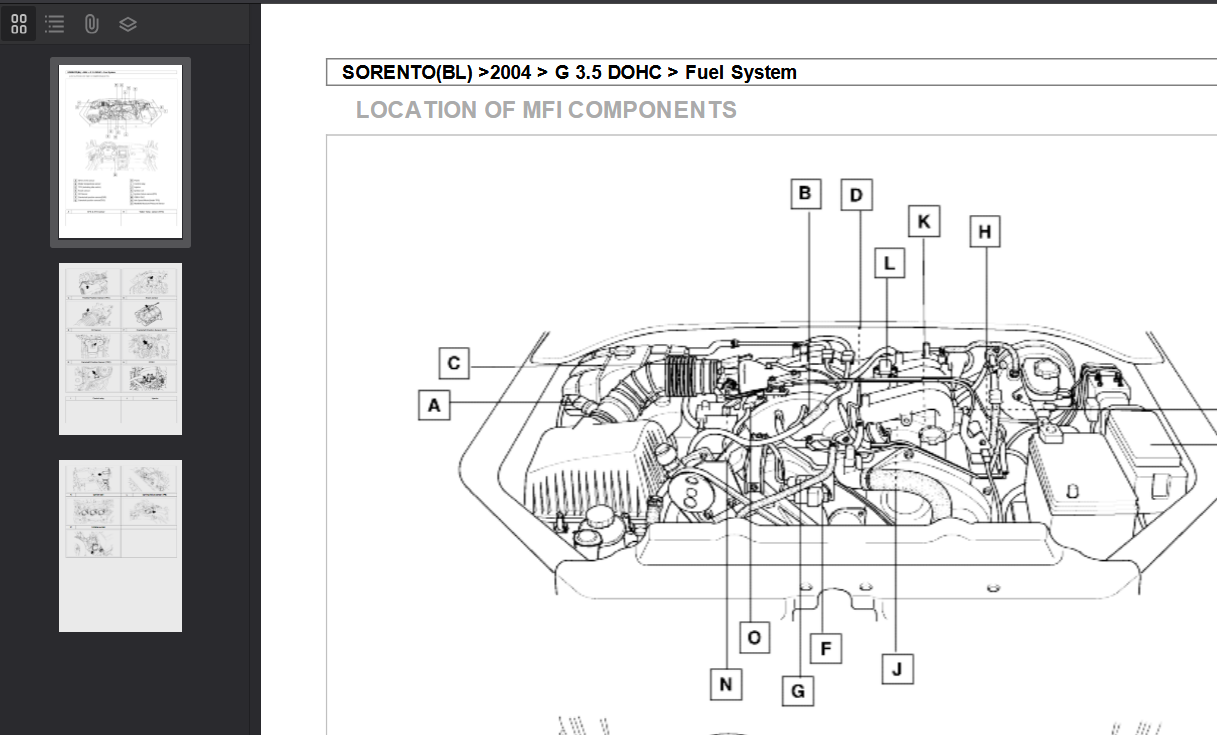Select the 'LOCATION OF MFI COMPONENTS' heading
1217x735 pixels.
click(x=546, y=110)
